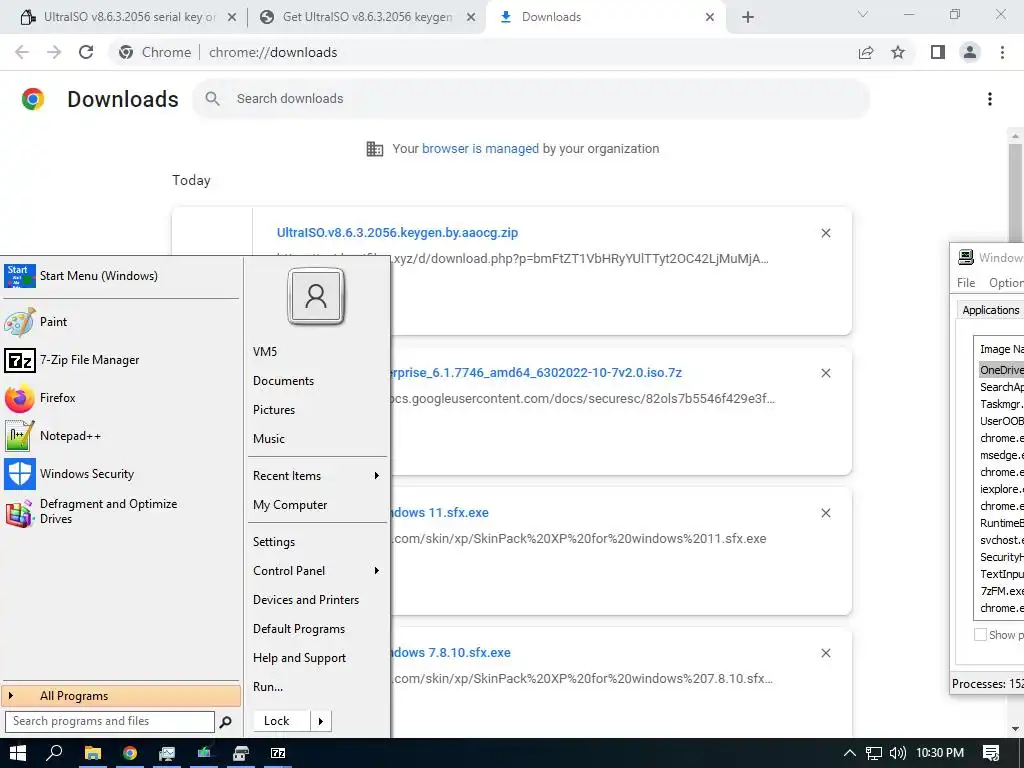
Task: Open Music from the Start menu
Action: click(268, 439)
